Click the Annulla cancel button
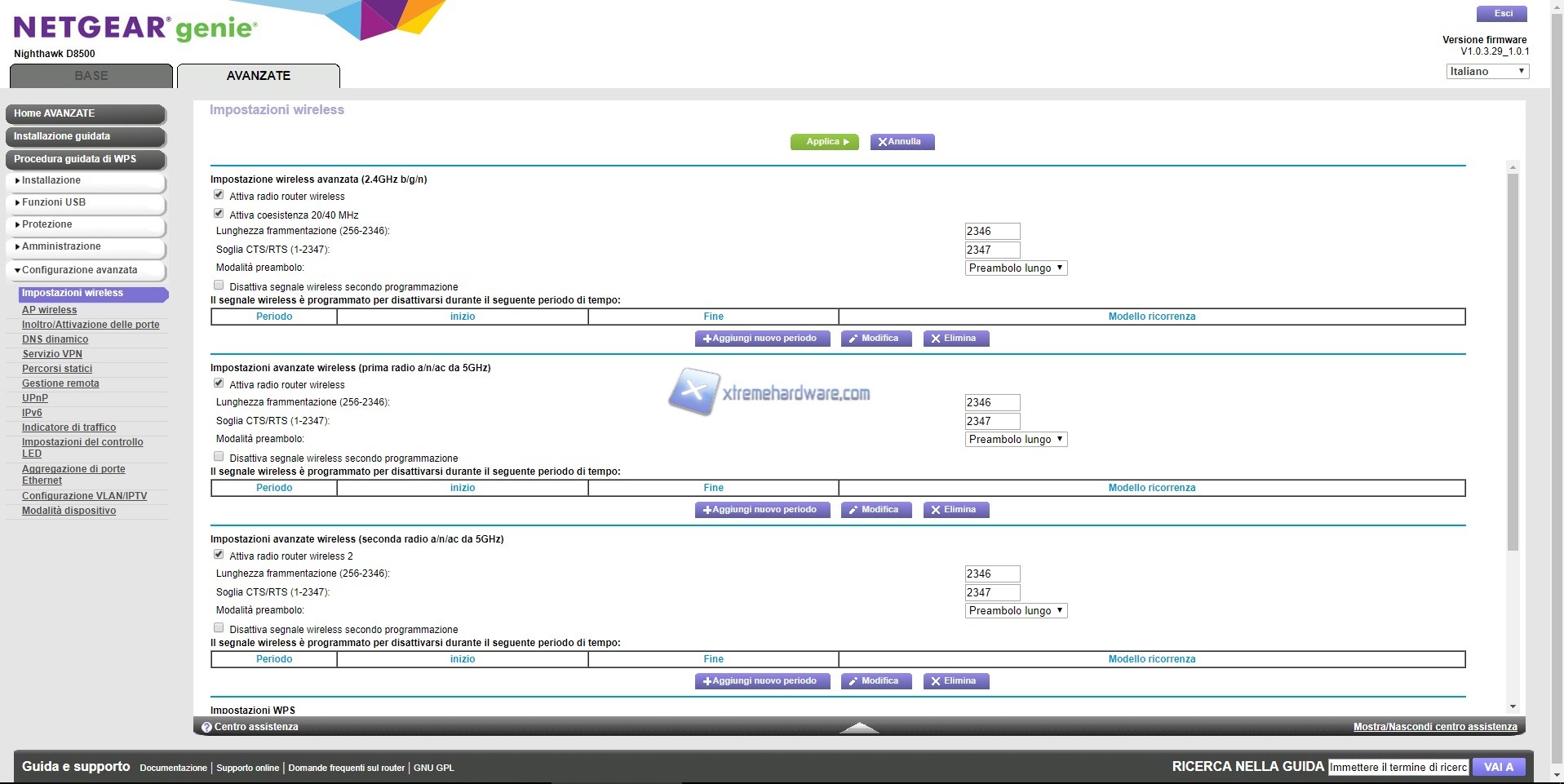The image size is (1564, 784). pos(902,142)
